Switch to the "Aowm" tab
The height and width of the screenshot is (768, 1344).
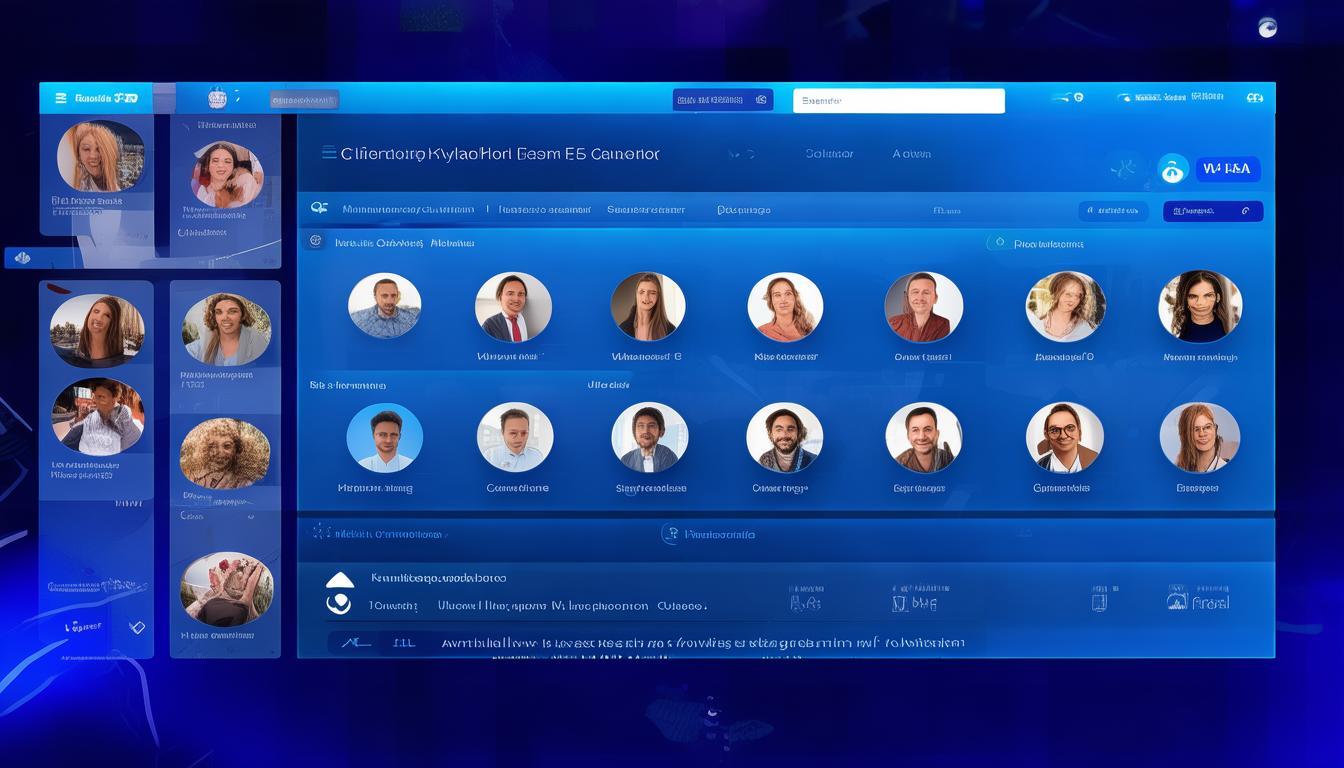(x=911, y=154)
